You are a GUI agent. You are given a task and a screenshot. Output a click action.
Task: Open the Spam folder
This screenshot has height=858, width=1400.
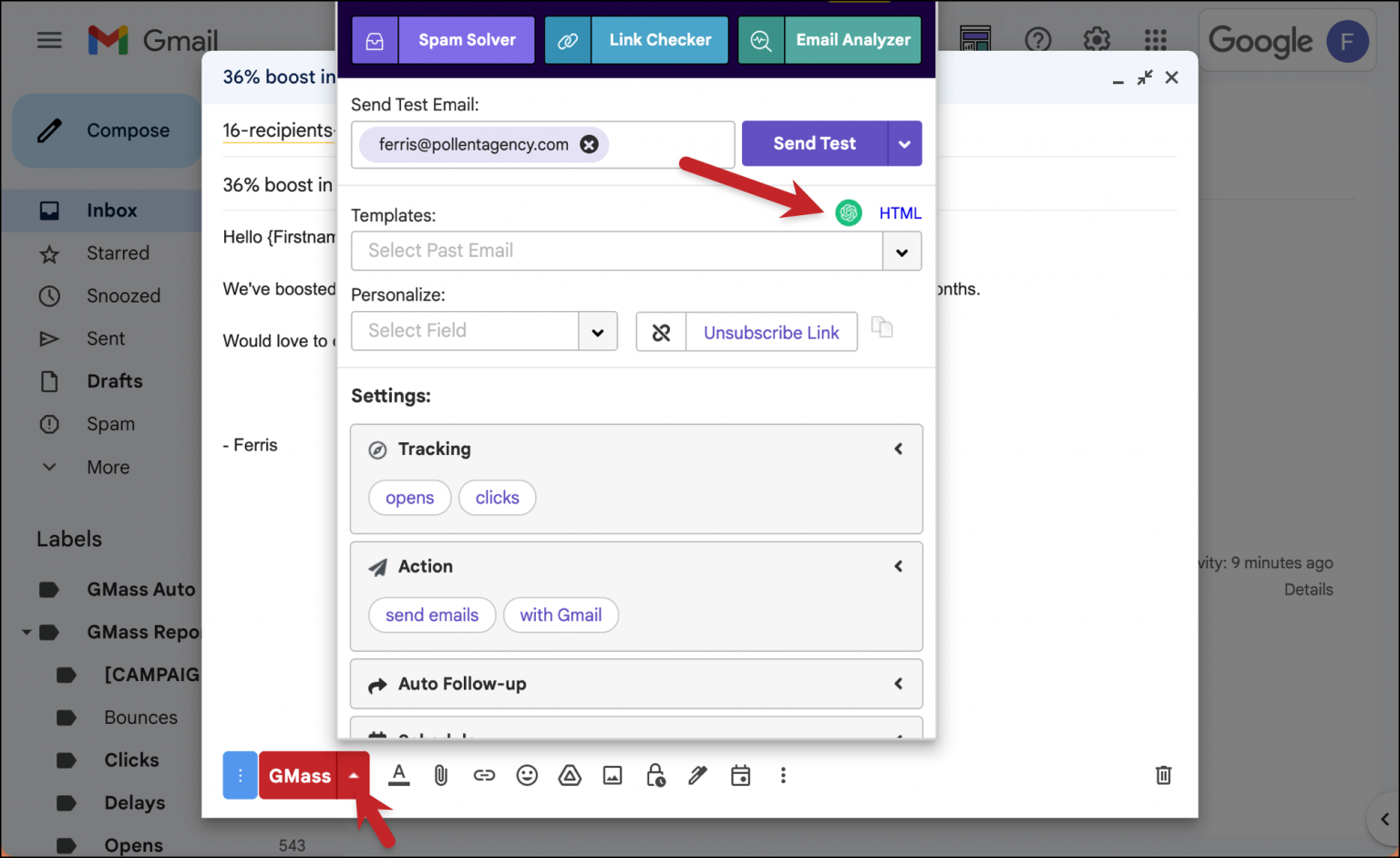(x=110, y=423)
